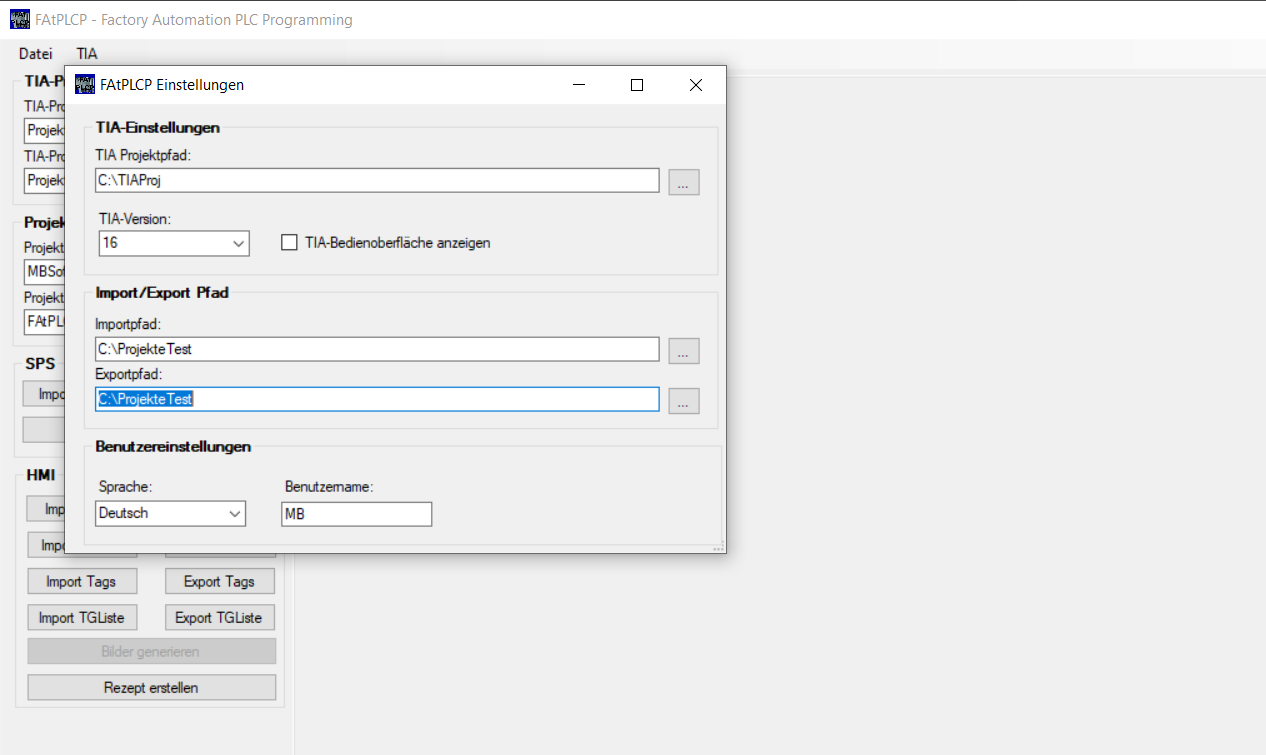Click the "Importpfad:" label
This screenshot has width=1266, height=755.
(128, 324)
